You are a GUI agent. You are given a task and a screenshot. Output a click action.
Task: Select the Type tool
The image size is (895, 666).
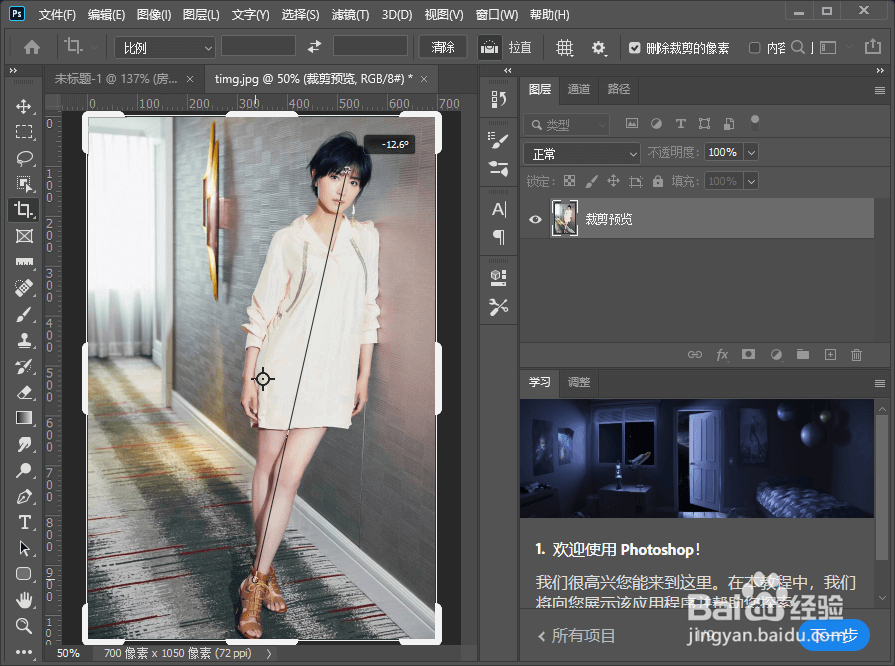pos(23,522)
